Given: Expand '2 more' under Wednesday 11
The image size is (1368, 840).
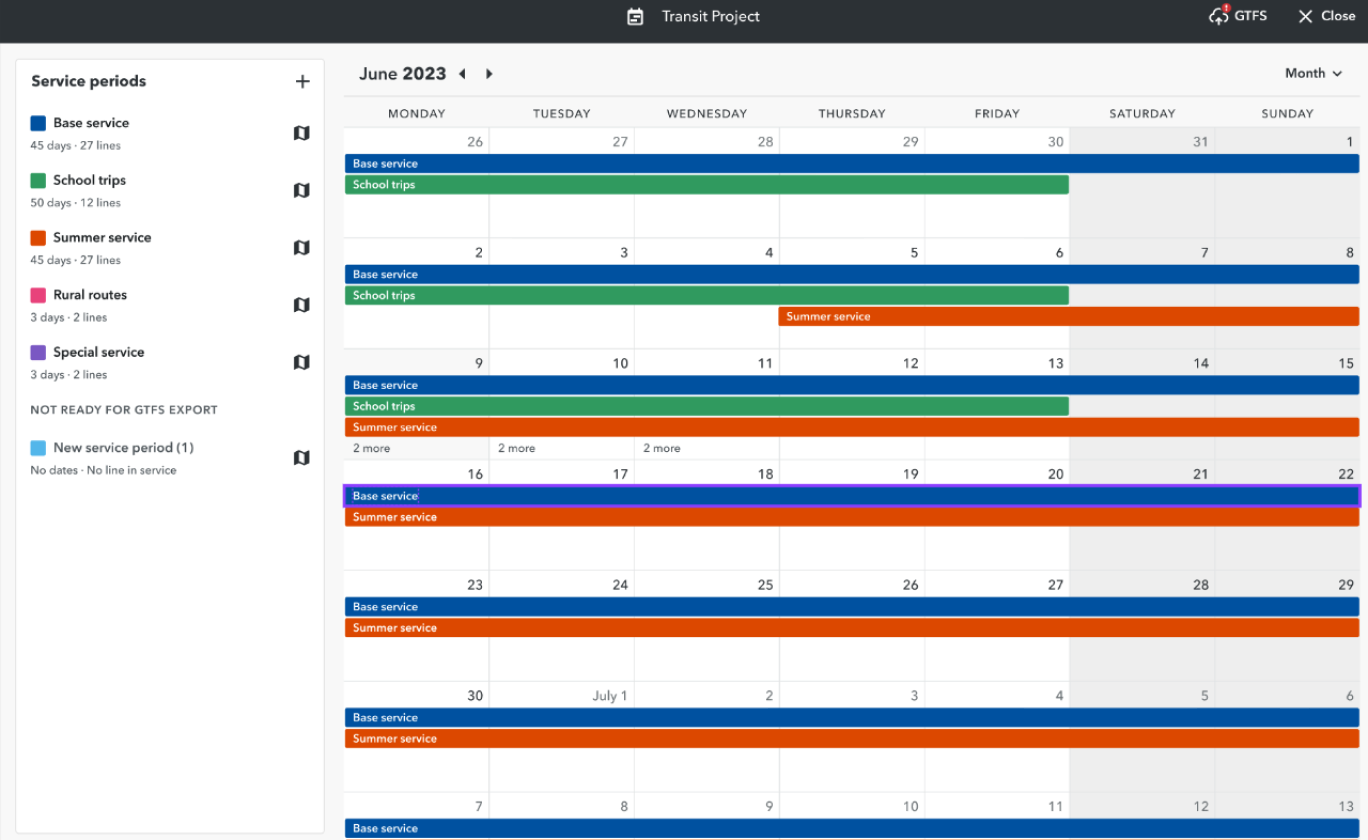Looking at the screenshot, I should point(661,448).
